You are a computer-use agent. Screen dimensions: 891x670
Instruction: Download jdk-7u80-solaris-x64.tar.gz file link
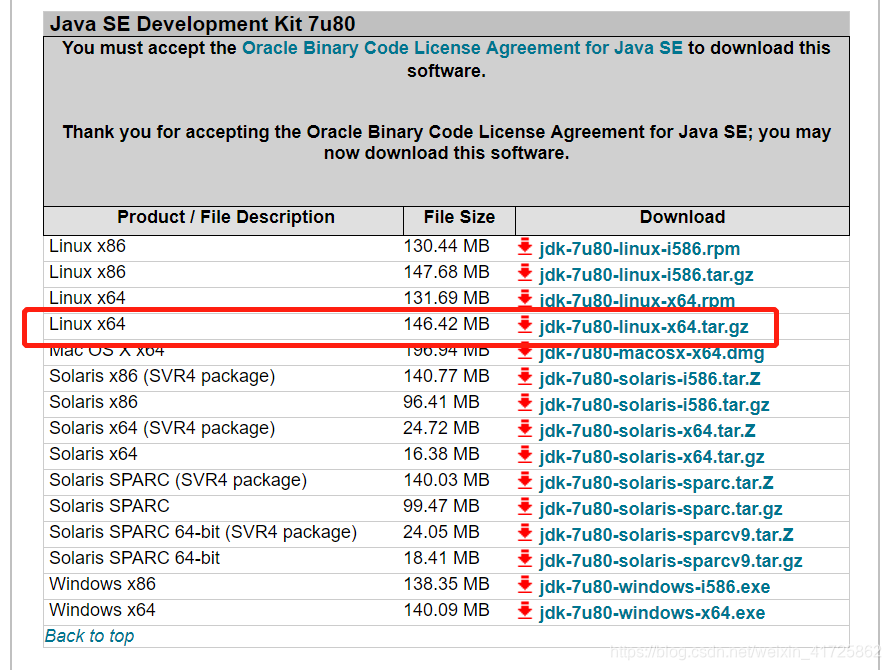(x=652, y=457)
